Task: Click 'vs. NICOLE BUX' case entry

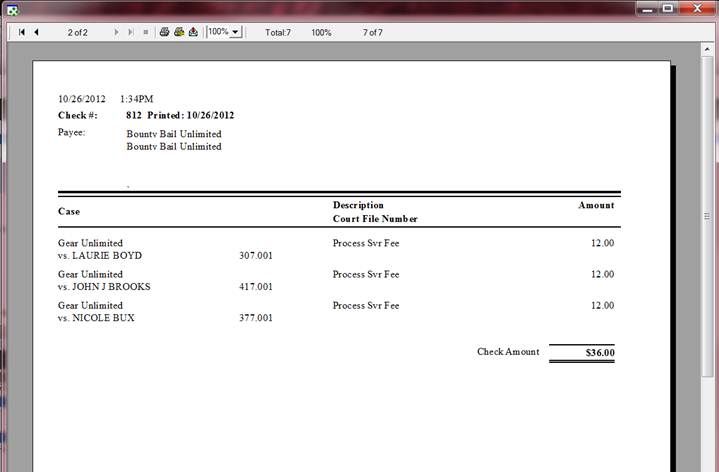Action: point(96,318)
